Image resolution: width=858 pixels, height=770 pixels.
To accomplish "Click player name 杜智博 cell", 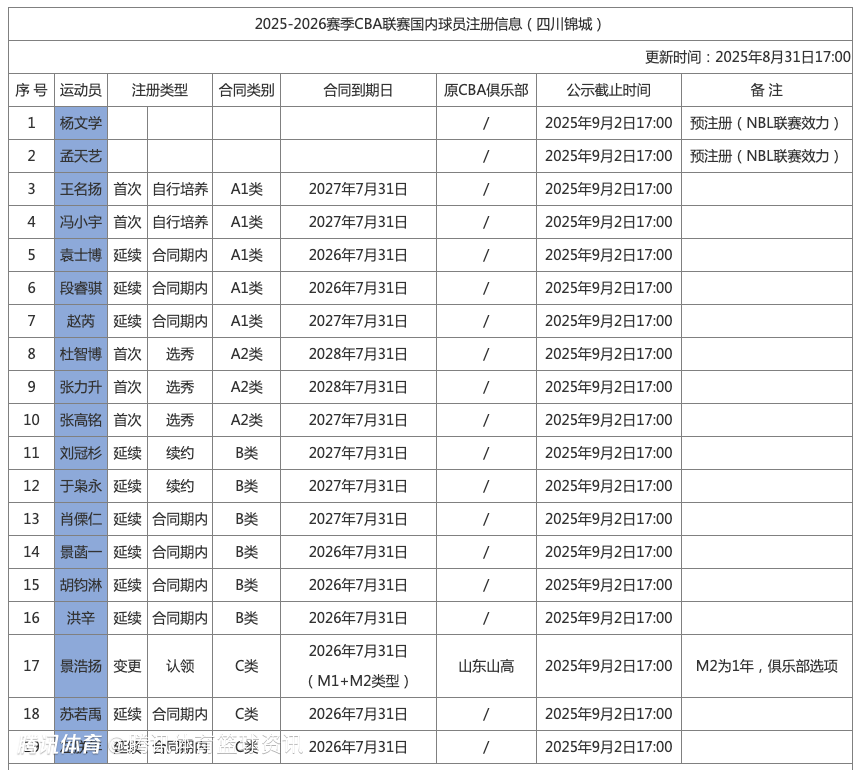I will click(x=80, y=354).
